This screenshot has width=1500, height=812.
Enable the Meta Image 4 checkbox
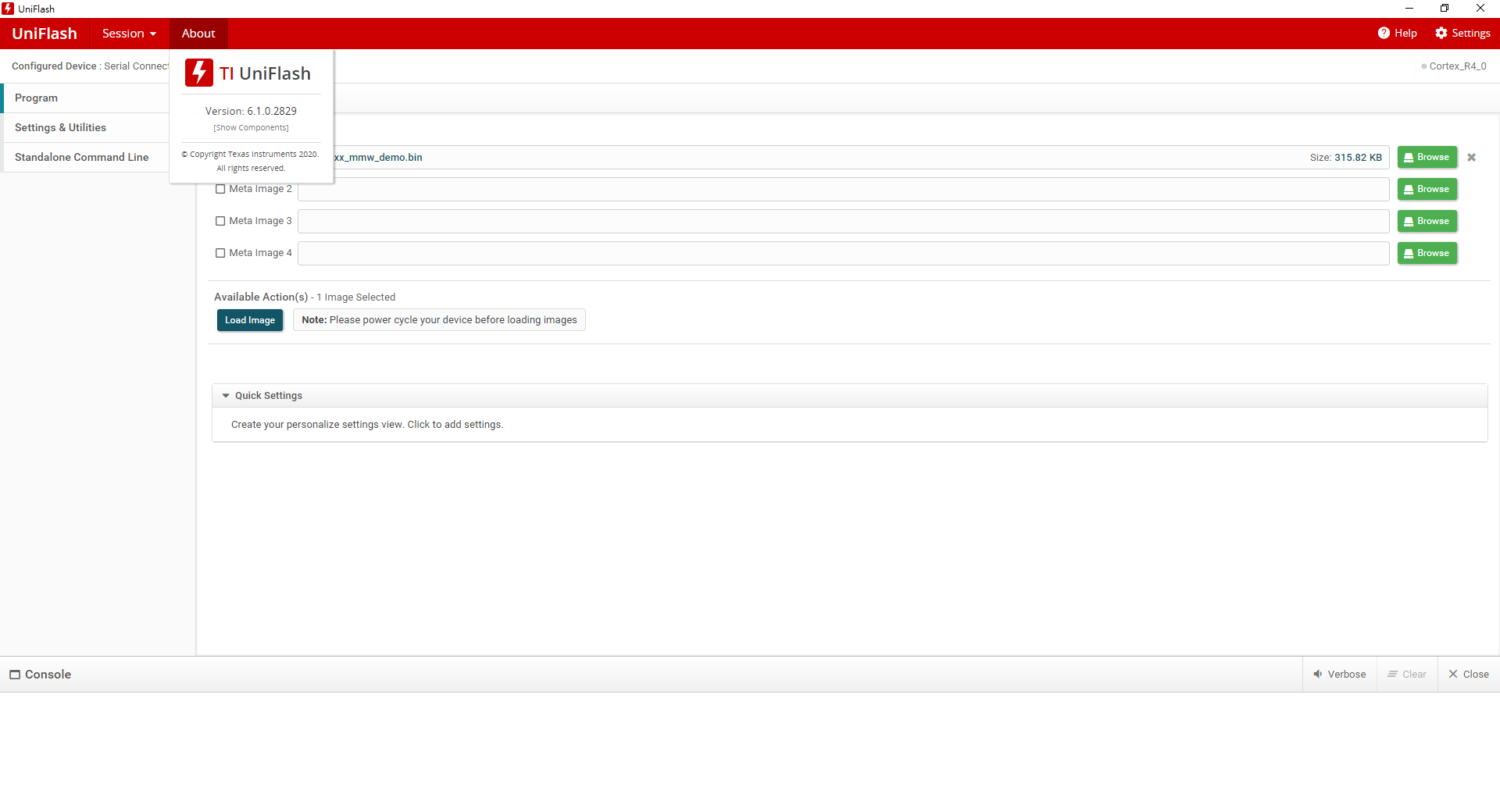[220, 253]
